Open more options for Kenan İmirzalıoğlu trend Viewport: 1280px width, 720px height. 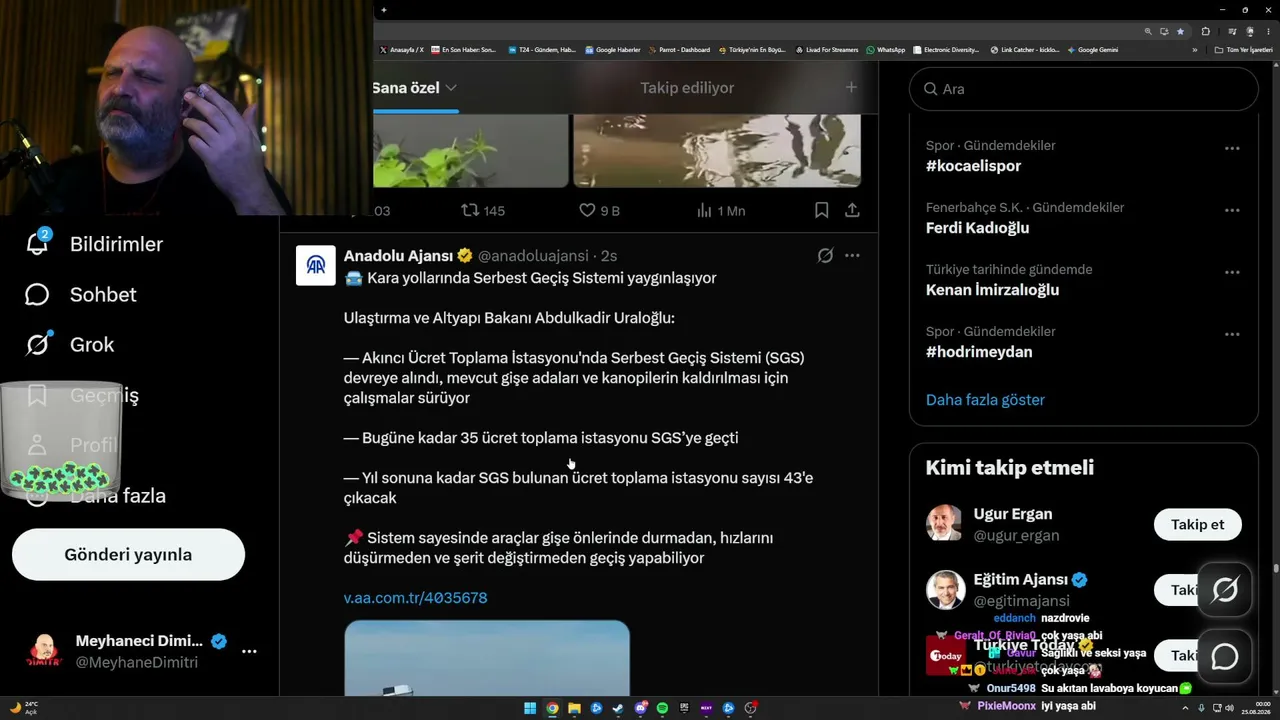tap(1232, 272)
